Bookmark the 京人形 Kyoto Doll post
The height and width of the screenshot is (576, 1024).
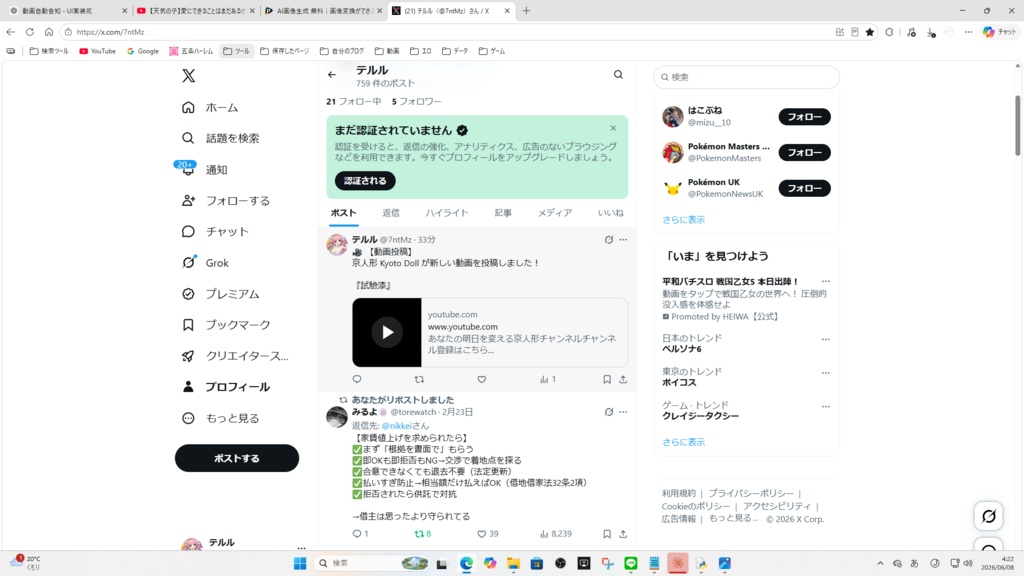[x=607, y=379]
